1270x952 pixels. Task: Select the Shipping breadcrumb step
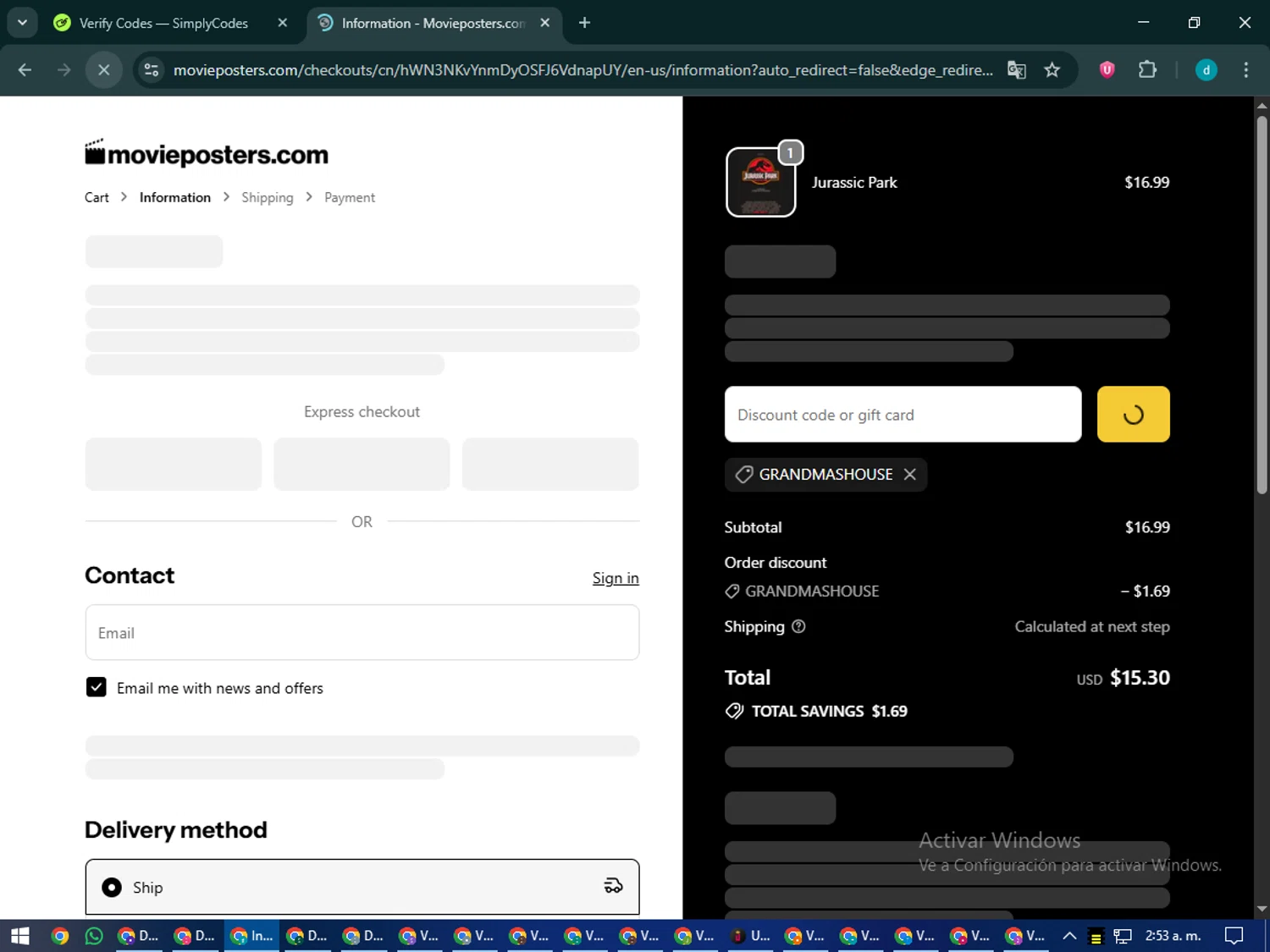(268, 197)
